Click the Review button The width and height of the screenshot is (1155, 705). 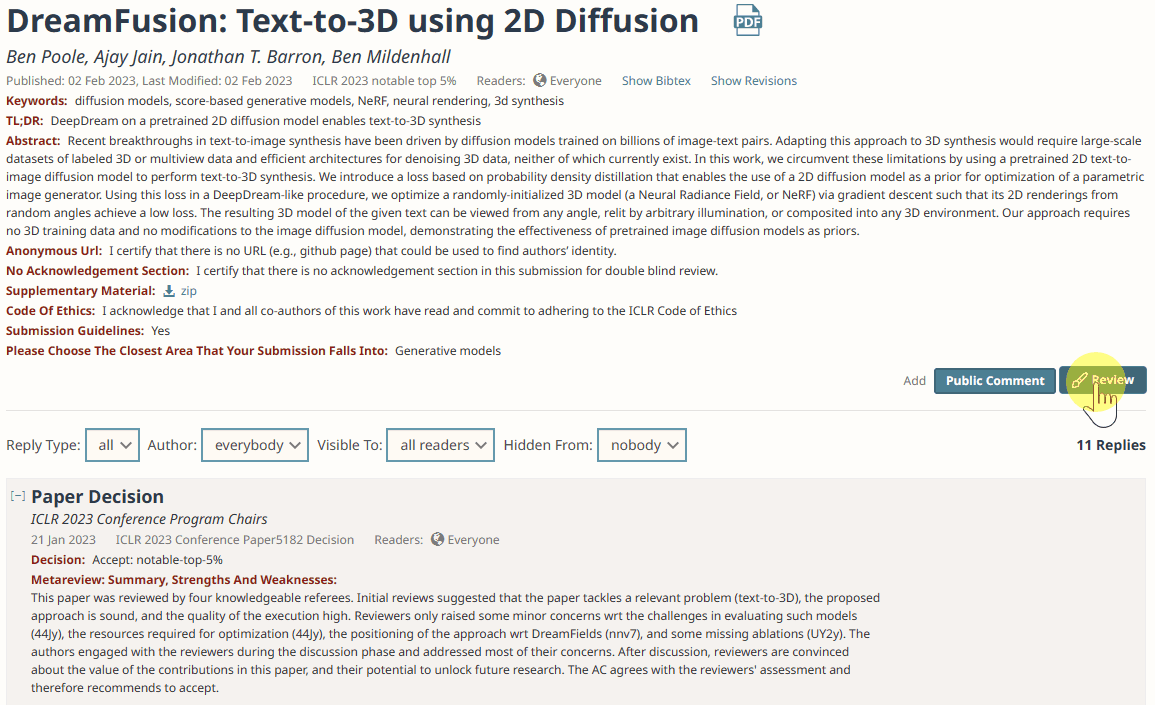tap(1103, 380)
